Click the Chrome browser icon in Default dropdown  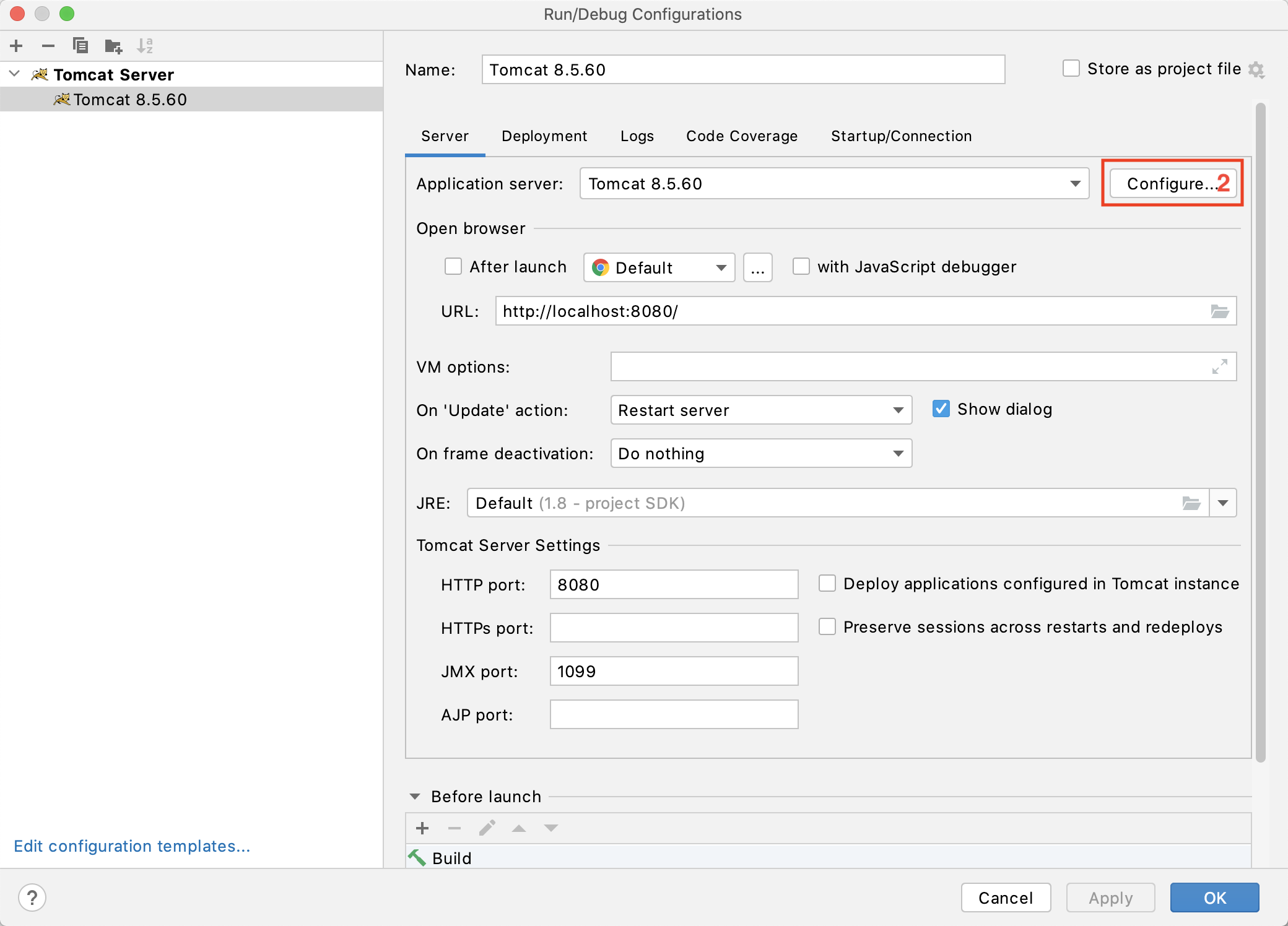(x=600, y=267)
